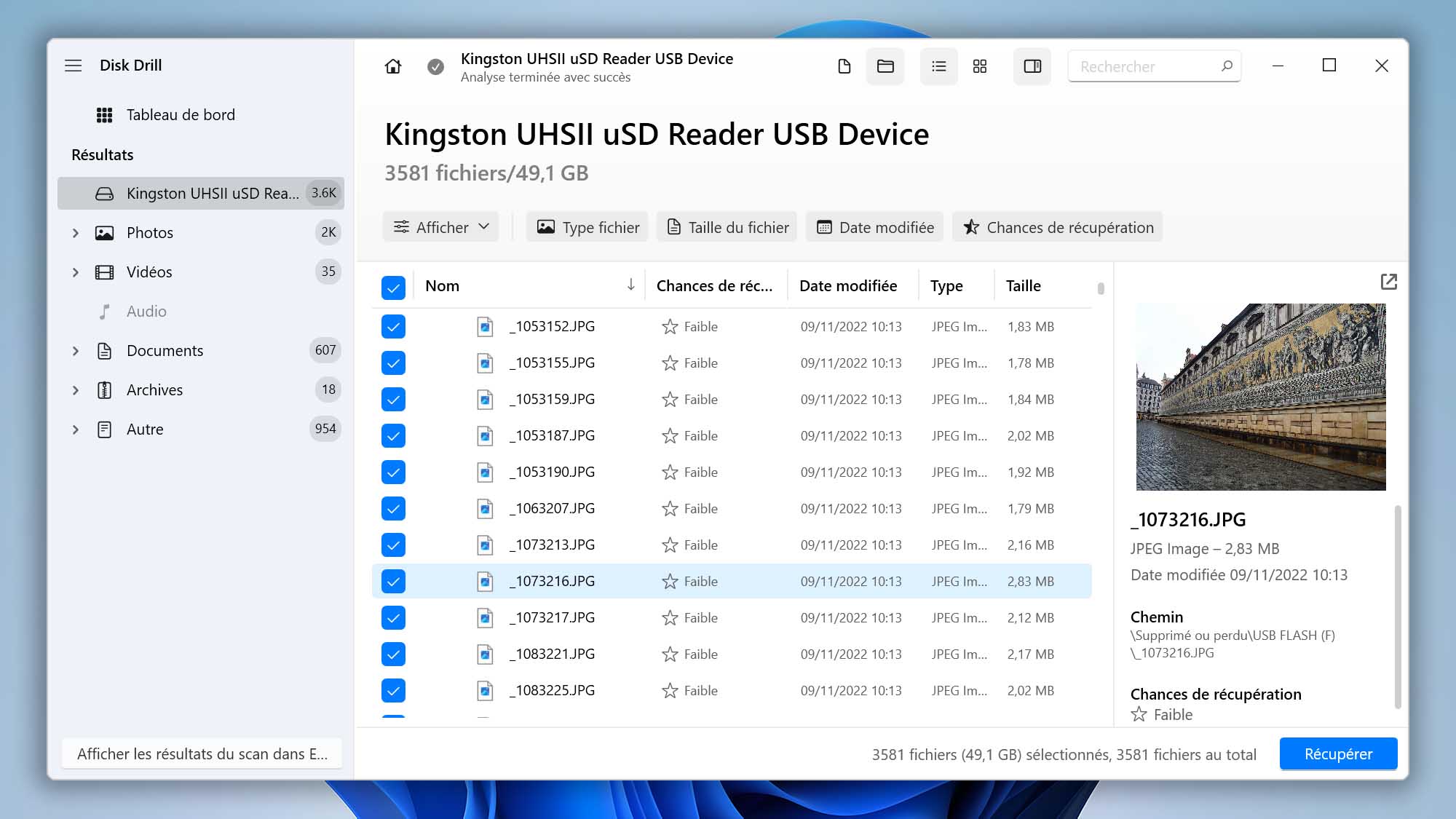This screenshot has height=819, width=1456.
Task: Click the Récupérer button
Action: tap(1338, 753)
